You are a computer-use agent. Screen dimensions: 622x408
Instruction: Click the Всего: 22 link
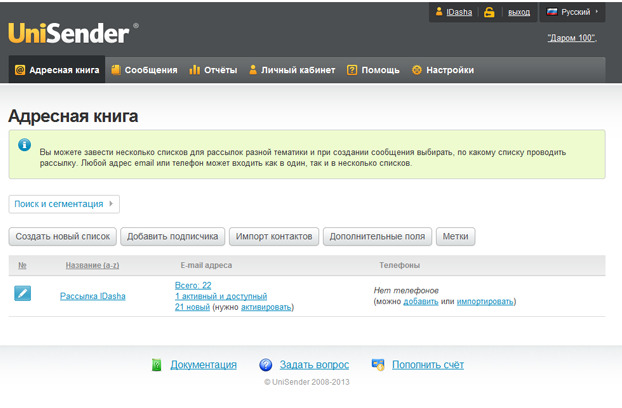(x=193, y=285)
